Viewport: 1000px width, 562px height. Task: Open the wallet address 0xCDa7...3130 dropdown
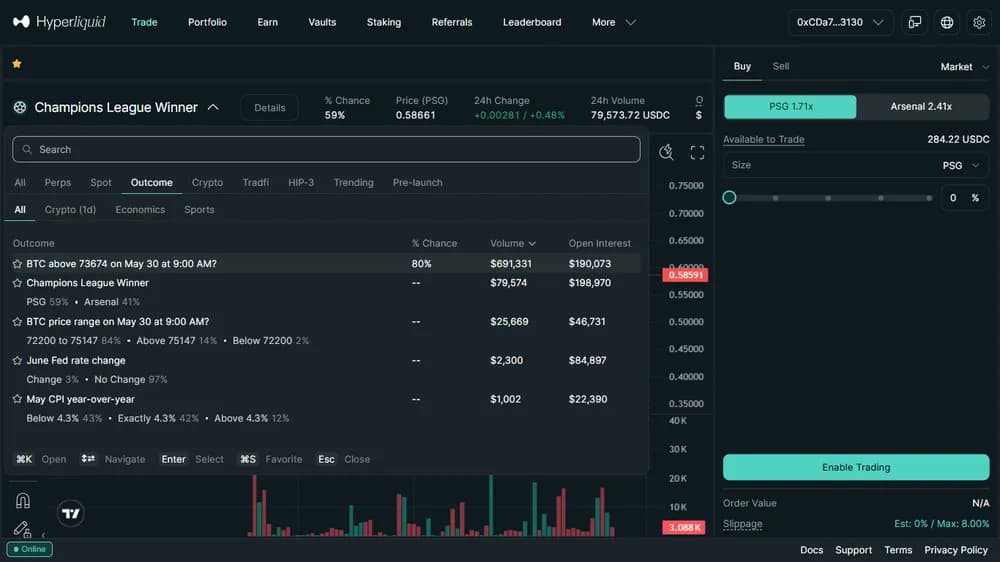pyautogui.click(x=840, y=22)
